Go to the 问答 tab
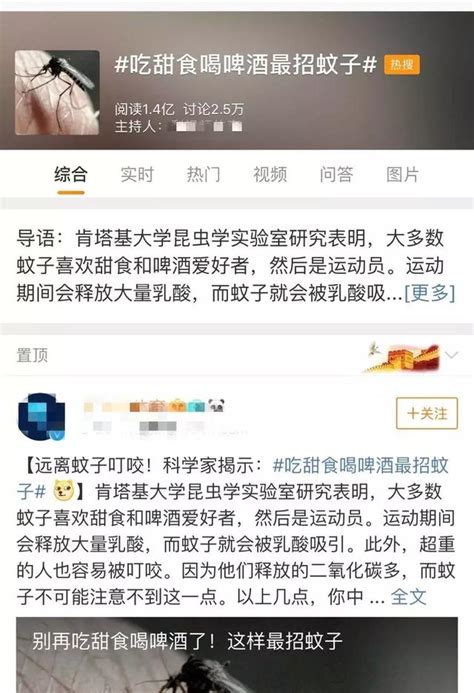The width and height of the screenshot is (474, 693). tap(336, 174)
